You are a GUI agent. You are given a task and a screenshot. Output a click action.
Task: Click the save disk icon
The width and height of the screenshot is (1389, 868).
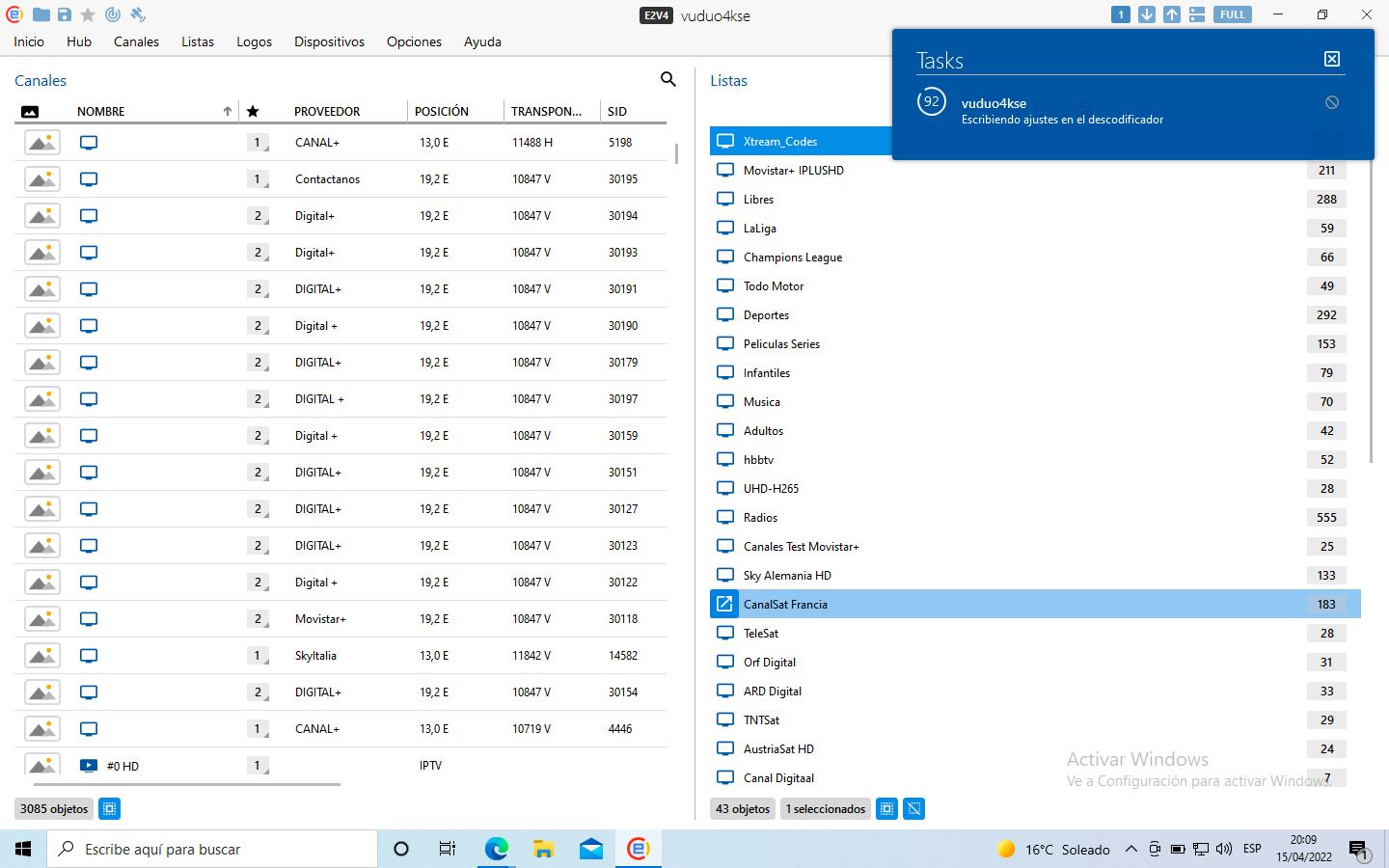[65, 14]
